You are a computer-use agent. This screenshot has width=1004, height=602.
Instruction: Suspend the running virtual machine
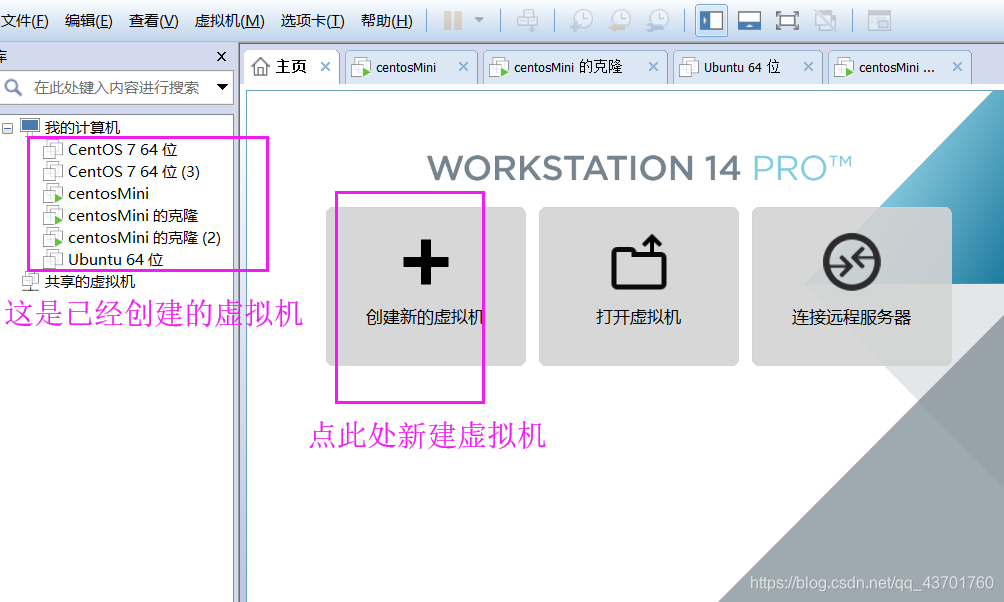tap(454, 20)
